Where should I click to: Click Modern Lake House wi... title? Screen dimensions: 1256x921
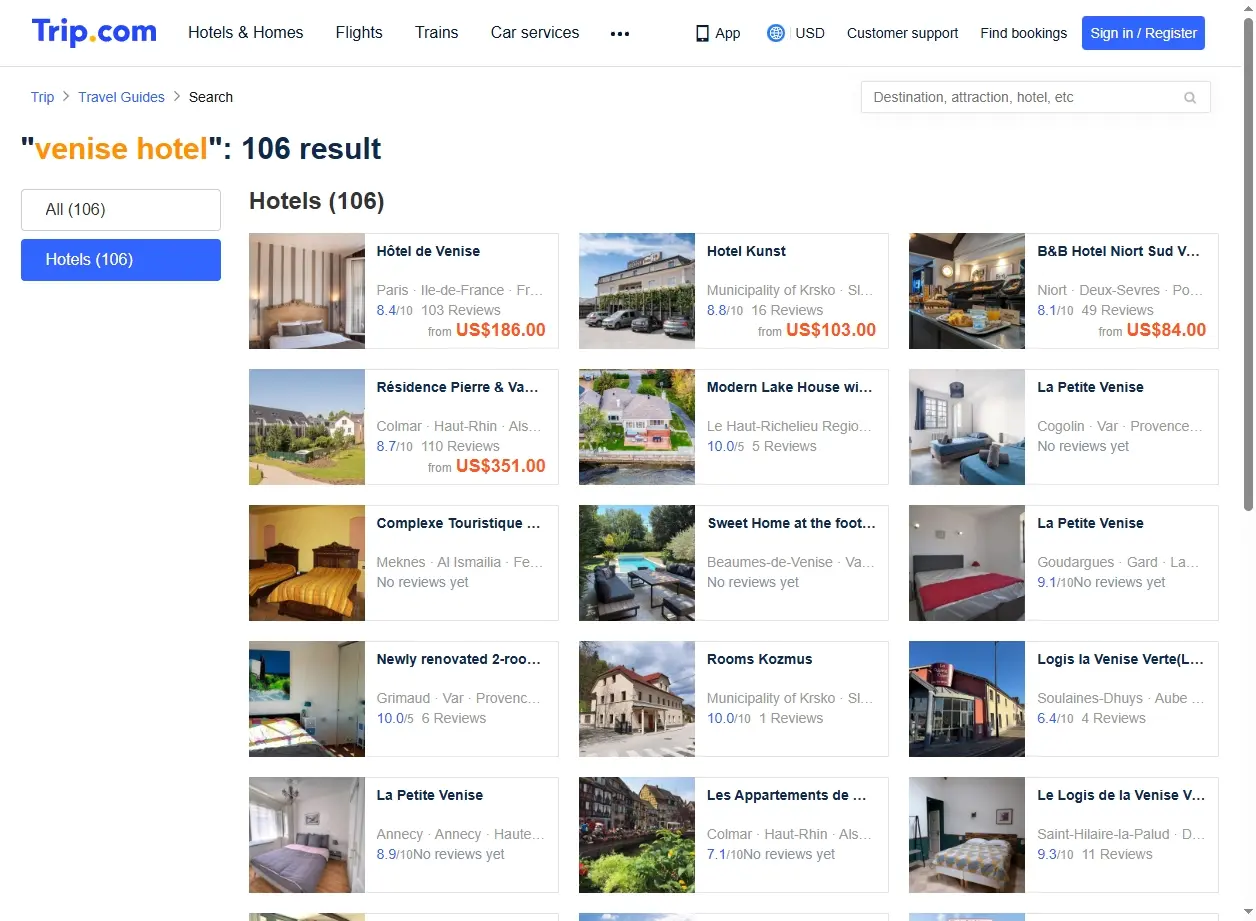[789, 387]
